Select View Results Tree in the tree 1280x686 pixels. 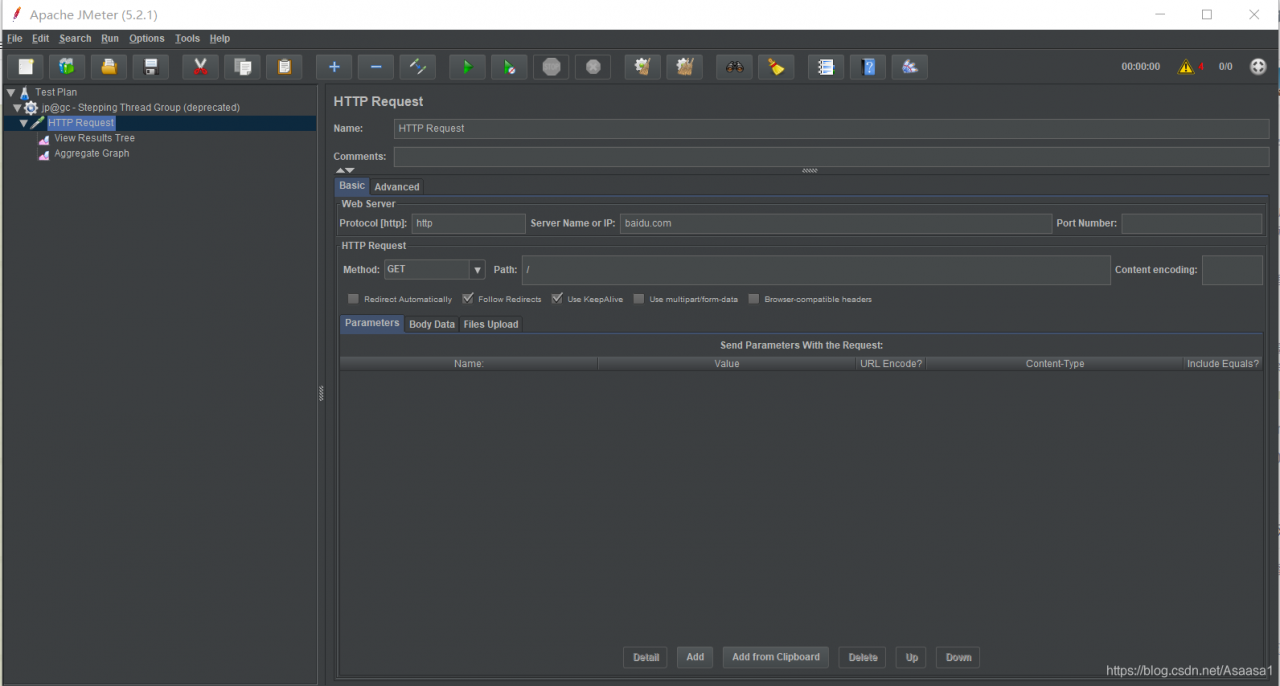coord(94,138)
